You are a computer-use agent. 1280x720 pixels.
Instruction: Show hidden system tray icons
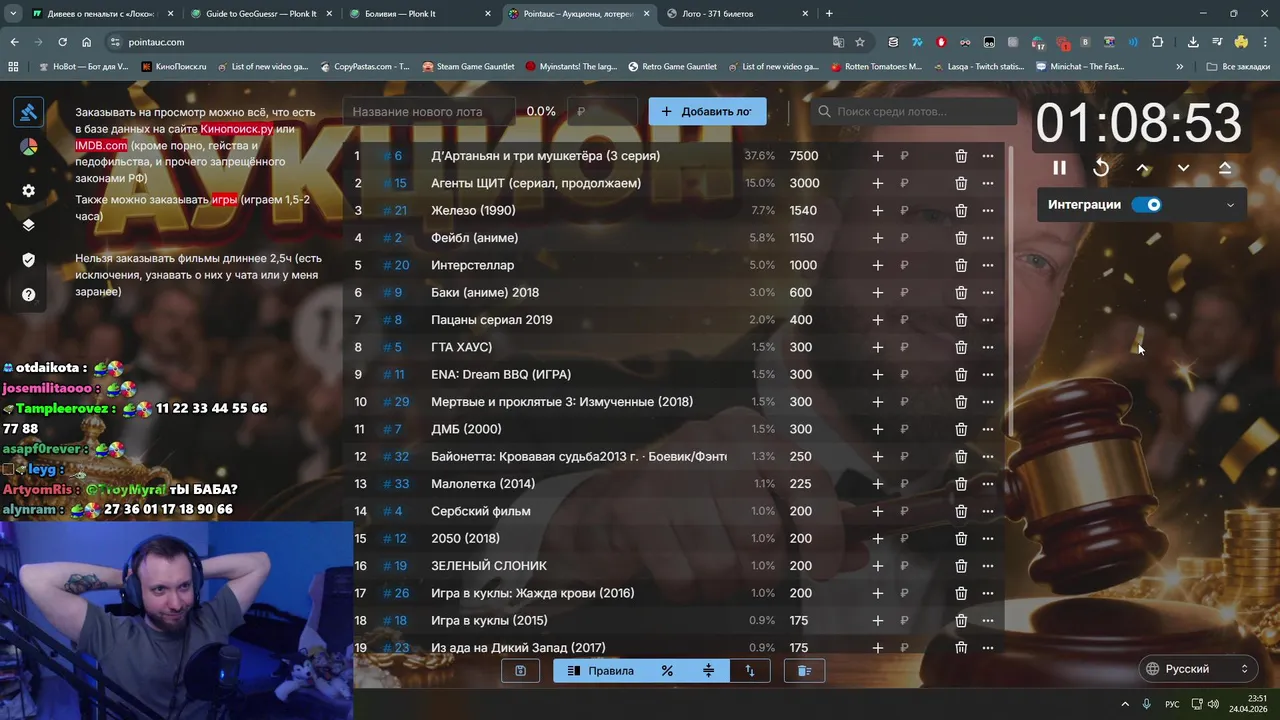click(x=1125, y=704)
